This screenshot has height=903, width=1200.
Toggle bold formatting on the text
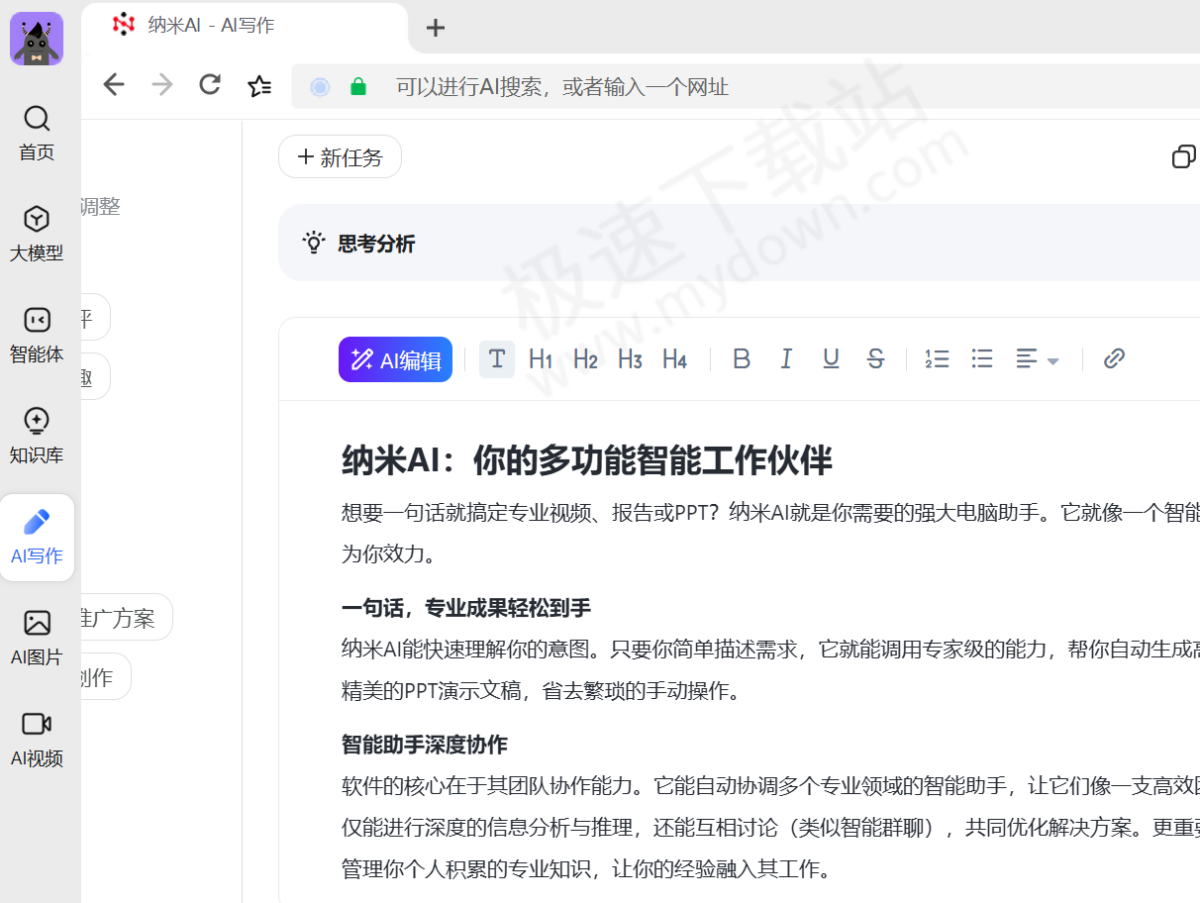coord(741,358)
